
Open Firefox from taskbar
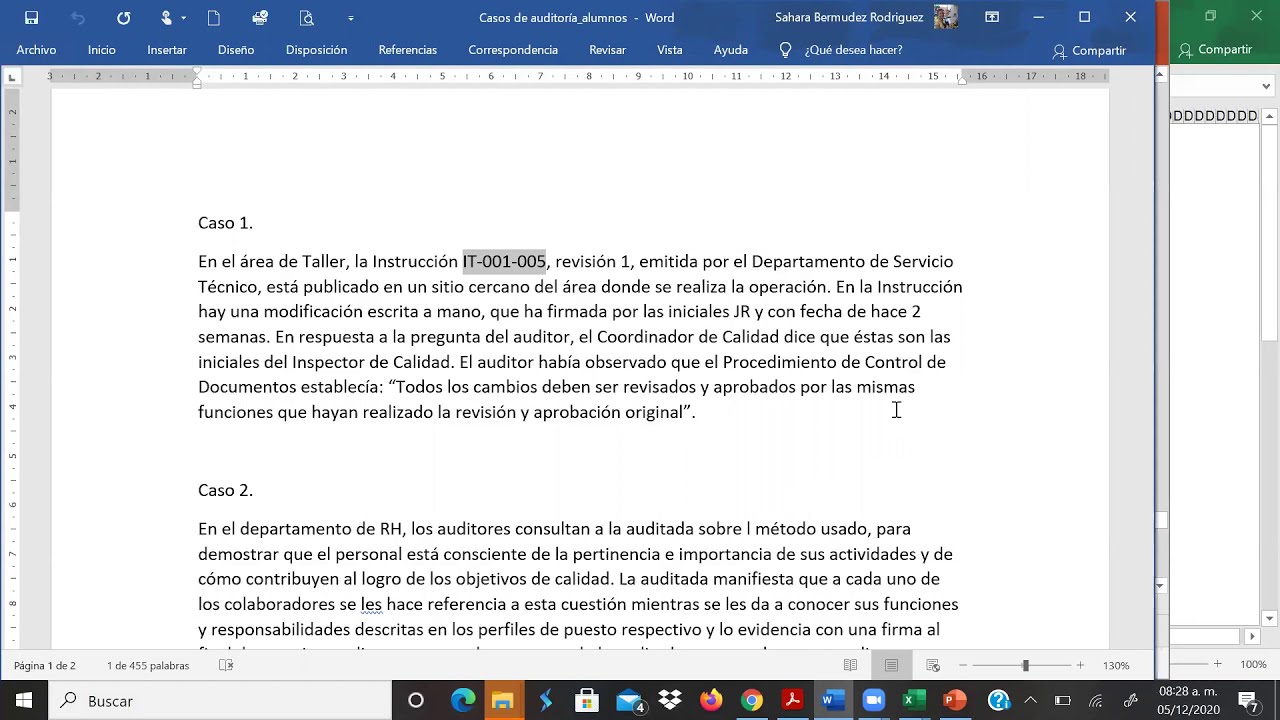coord(711,701)
